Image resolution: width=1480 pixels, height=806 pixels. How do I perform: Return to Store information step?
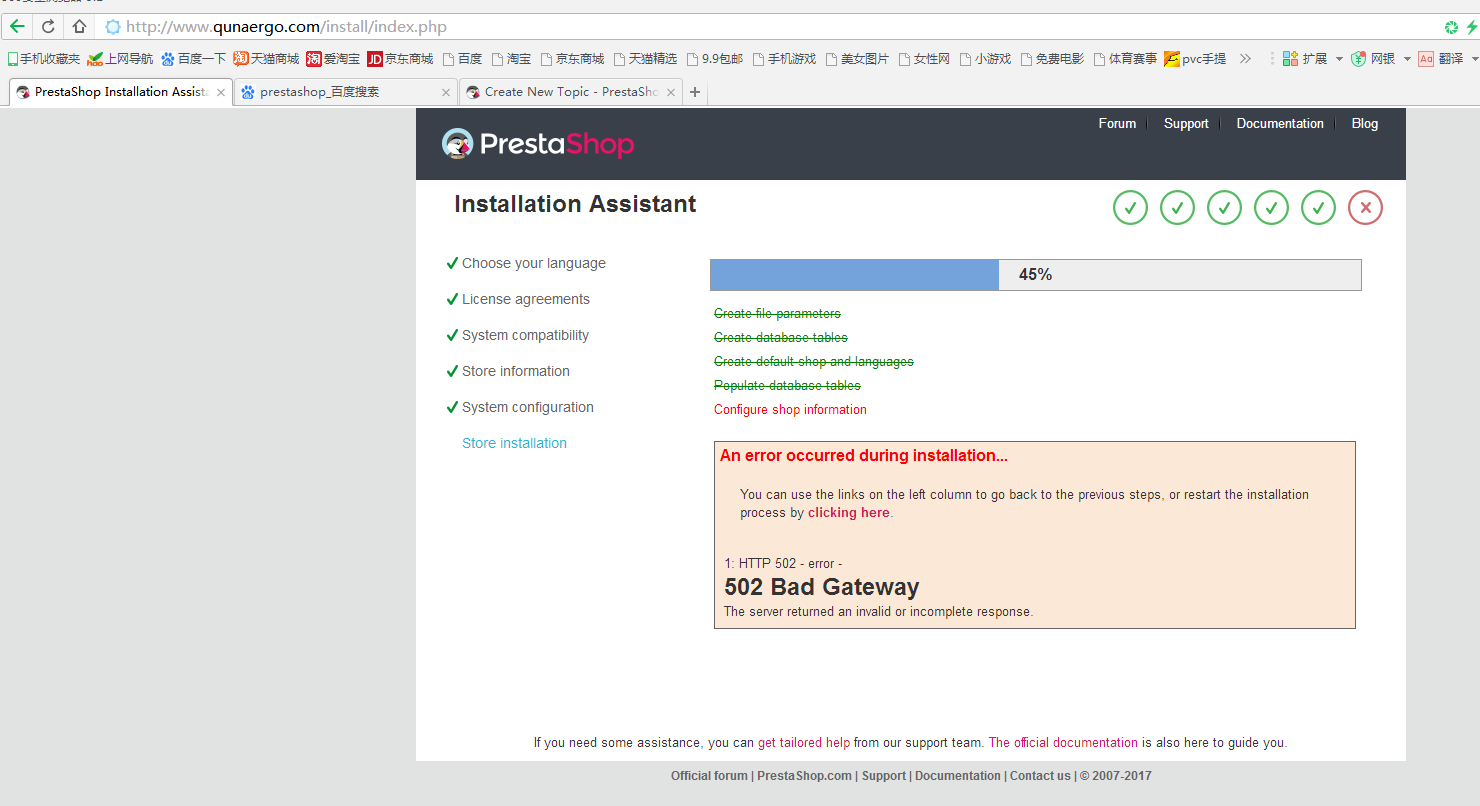(516, 371)
